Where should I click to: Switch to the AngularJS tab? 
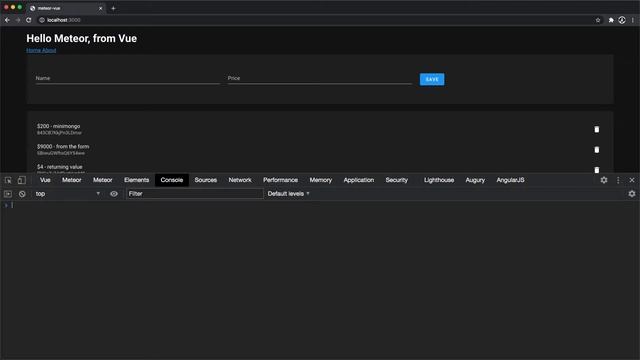tap(510, 180)
